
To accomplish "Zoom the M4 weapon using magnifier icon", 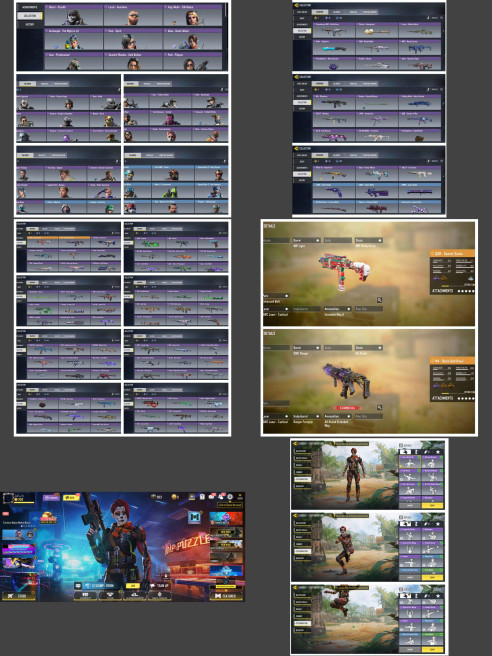I will pos(379,407).
